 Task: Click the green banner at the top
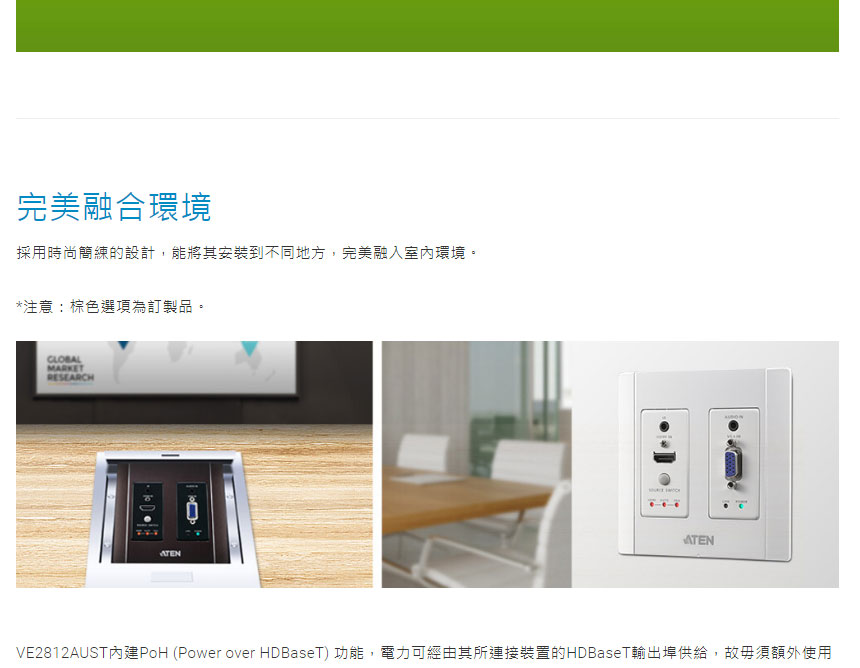point(427,26)
